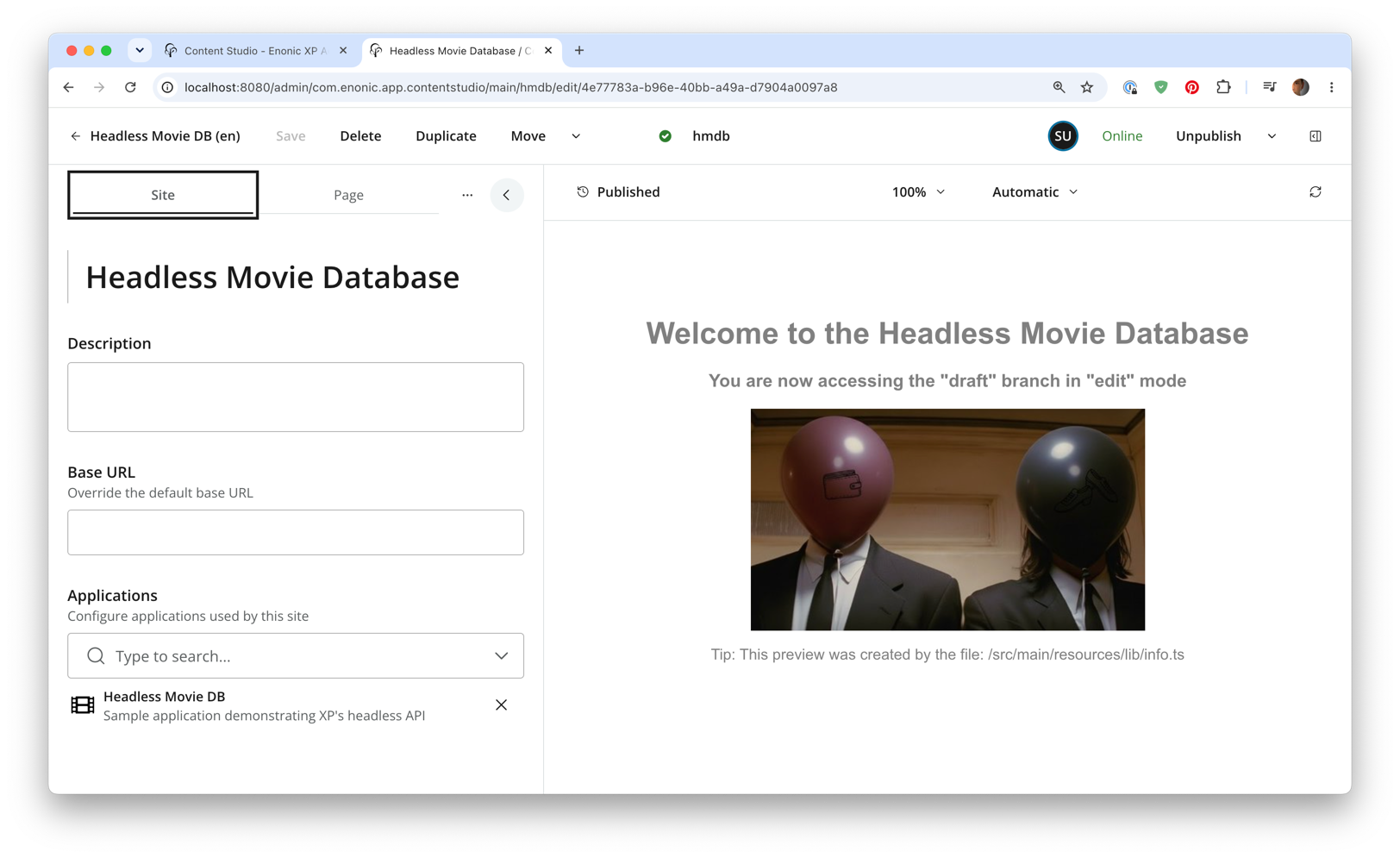
Task: Bookmark this page with the star icon
Action: (1086, 87)
